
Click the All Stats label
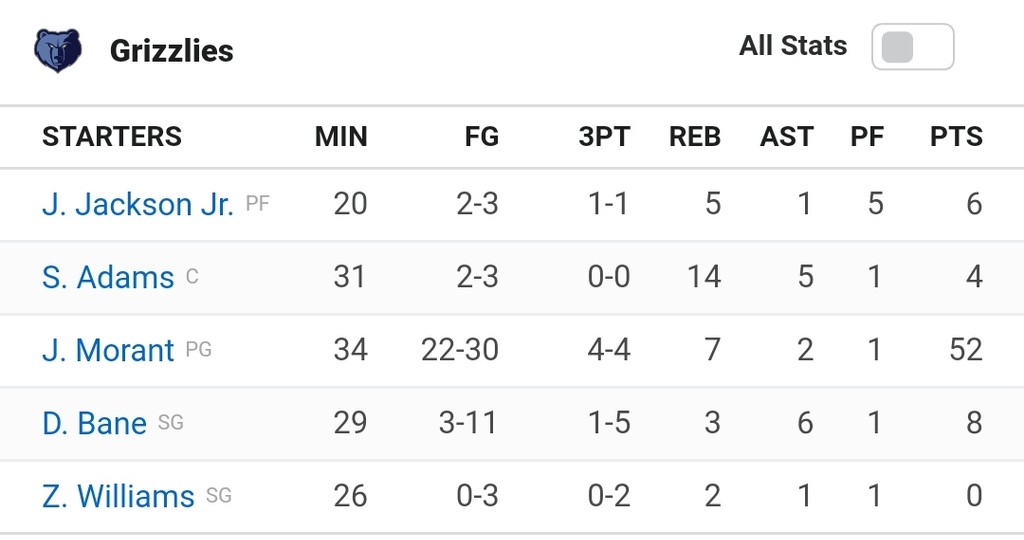click(793, 46)
